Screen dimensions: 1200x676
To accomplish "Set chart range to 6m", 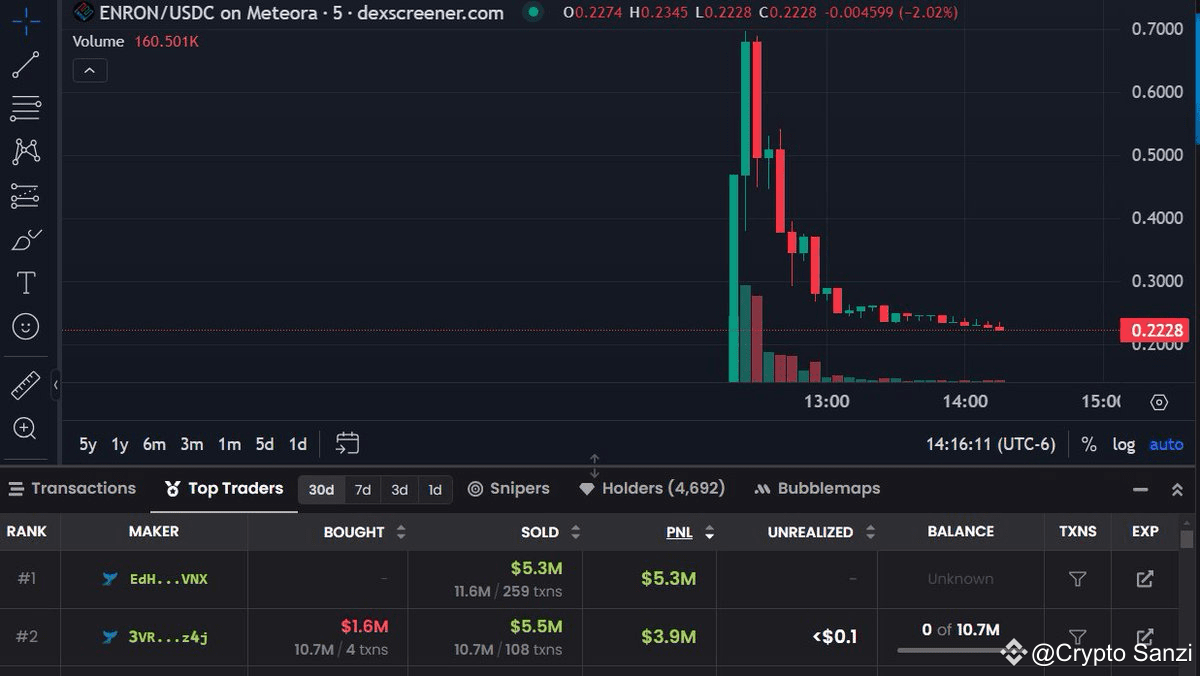I will (x=154, y=444).
